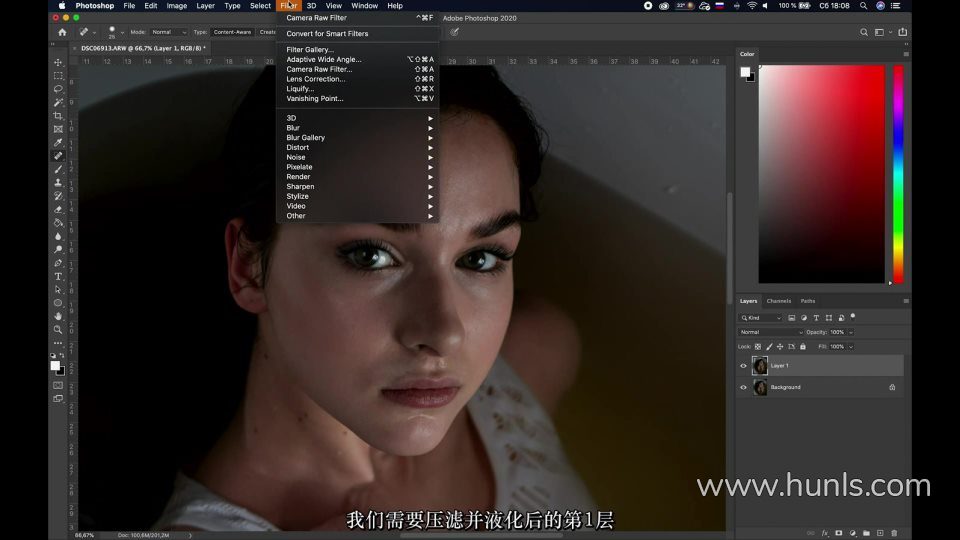
Task: Open the Image menu
Action: click(177, 6)
